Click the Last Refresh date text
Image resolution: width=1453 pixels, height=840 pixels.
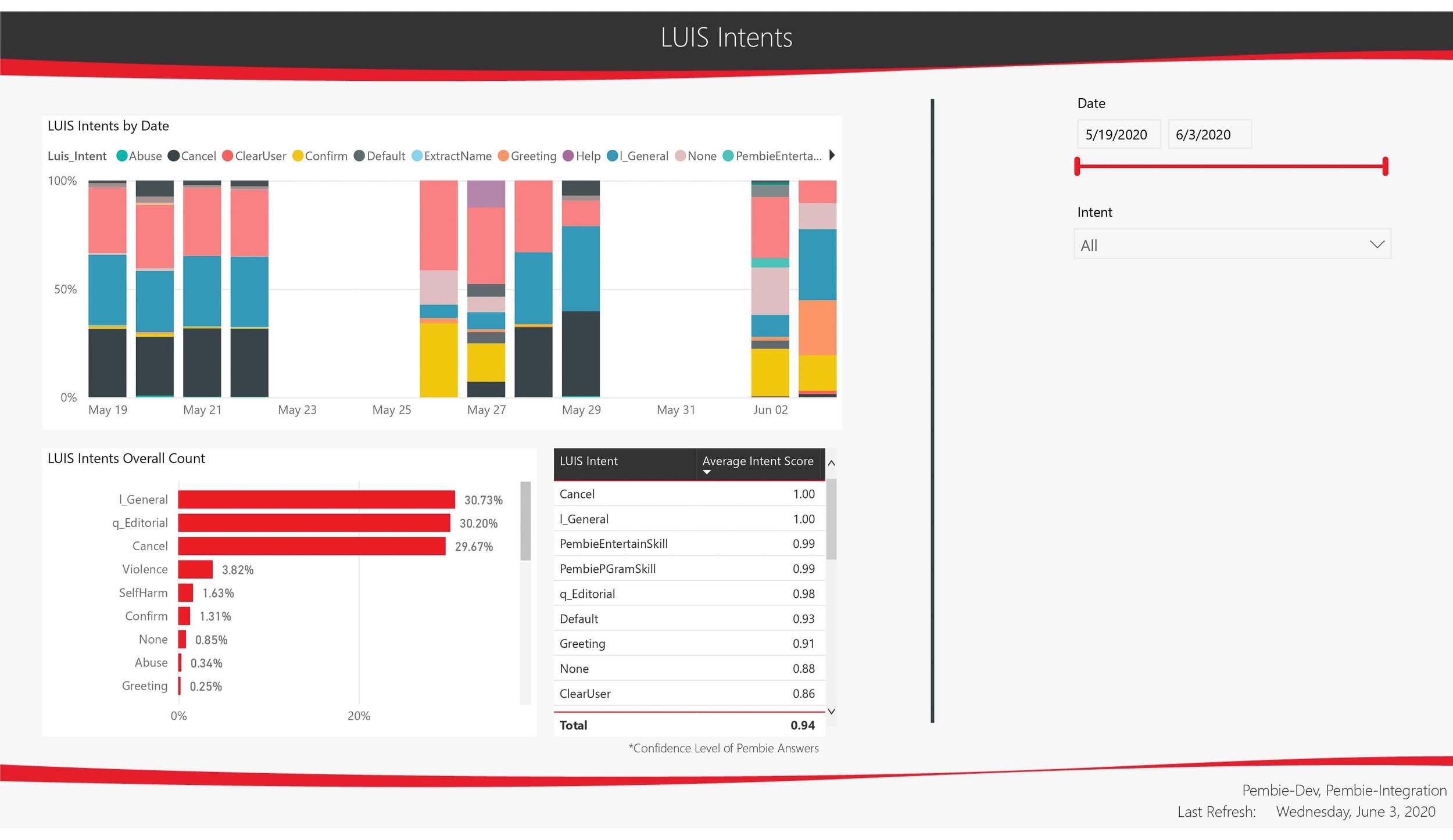coord(1356,812)
